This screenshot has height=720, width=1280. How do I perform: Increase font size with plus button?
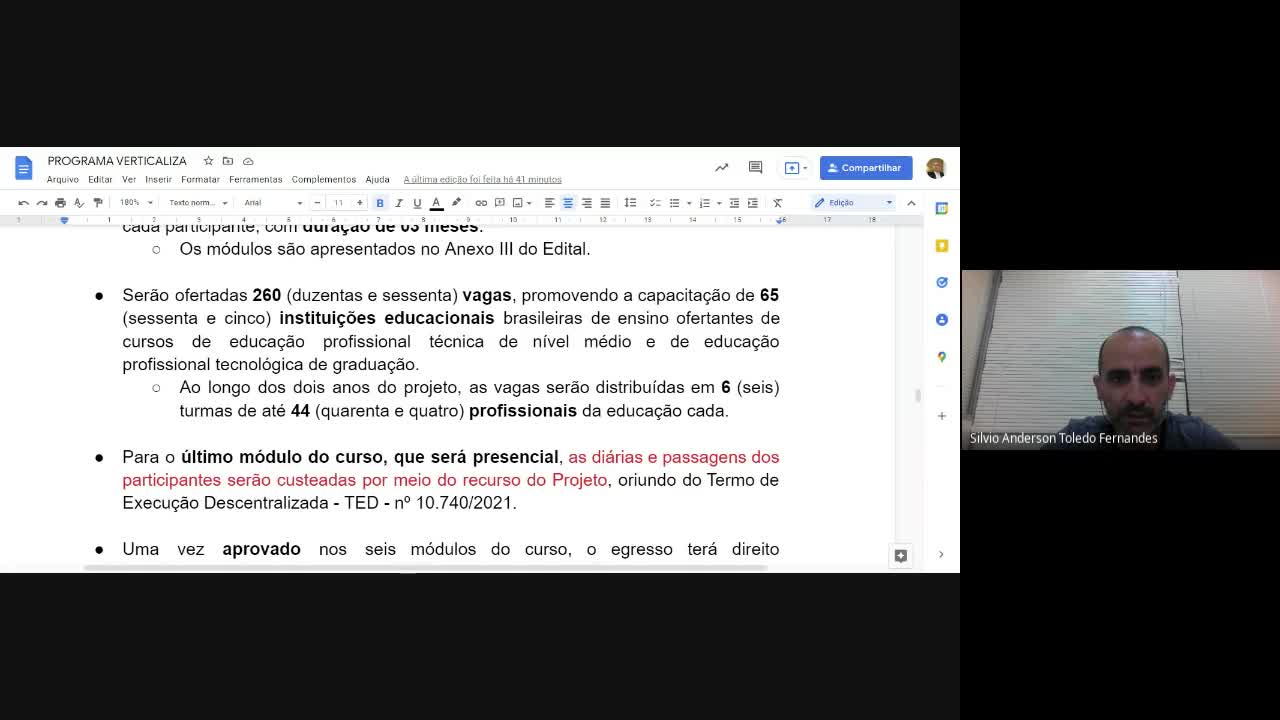[360, 203]
